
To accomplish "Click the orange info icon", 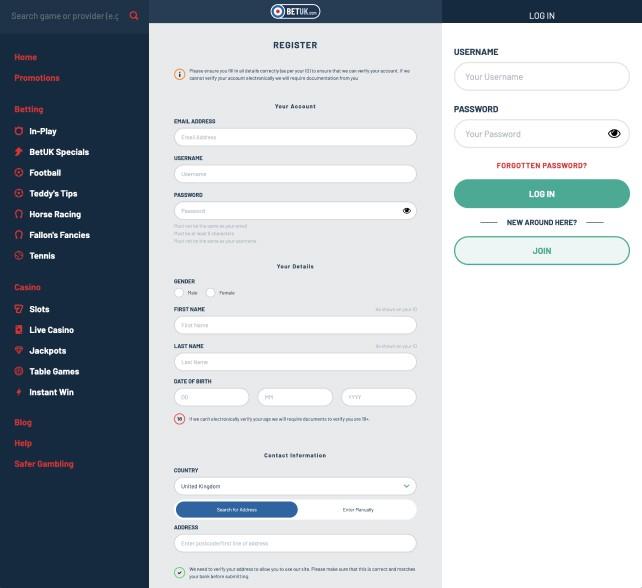I will click(179, 74).
